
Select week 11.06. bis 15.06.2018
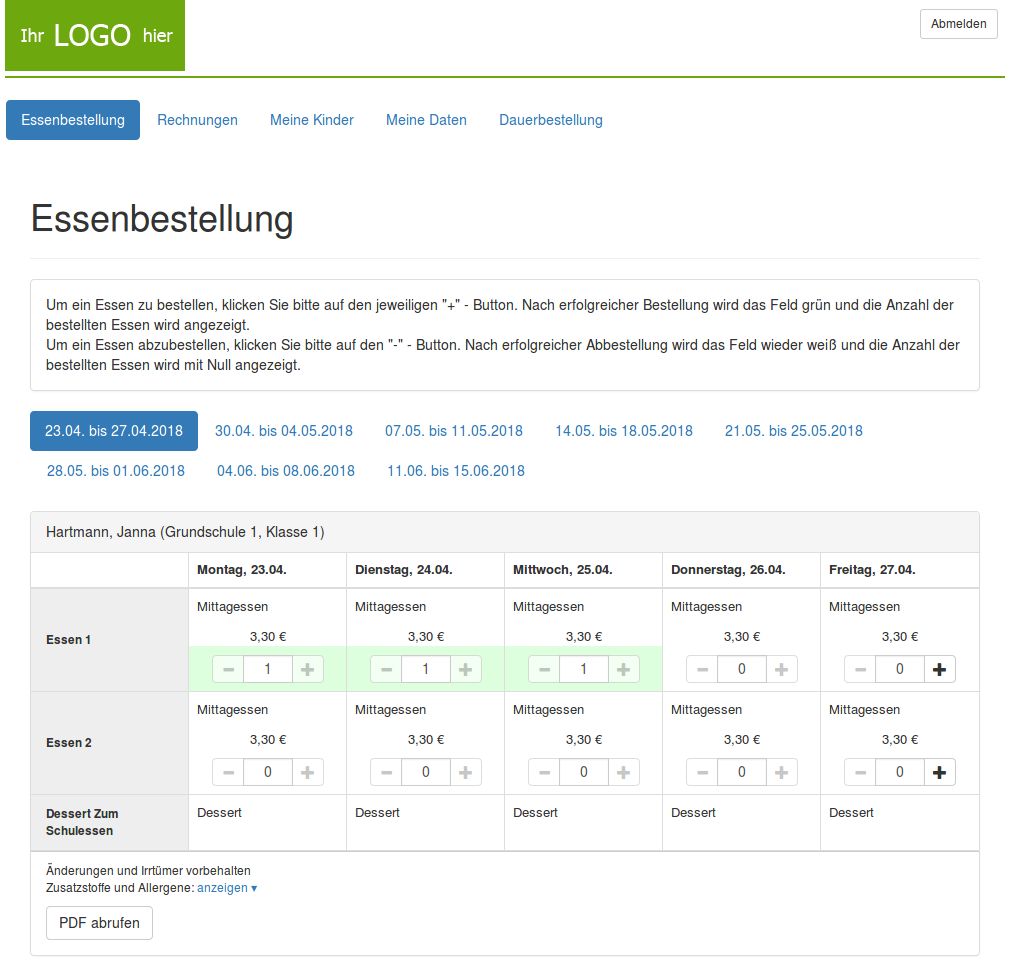click(x=455, y=470)
